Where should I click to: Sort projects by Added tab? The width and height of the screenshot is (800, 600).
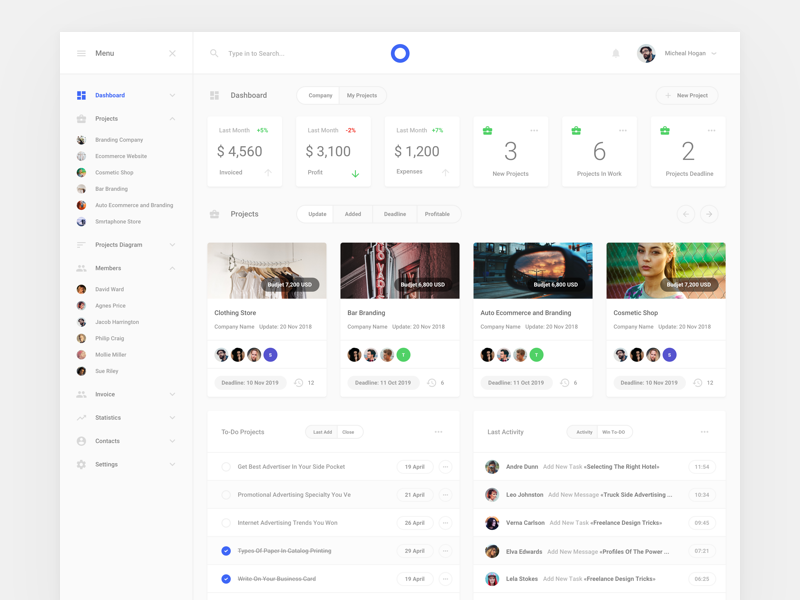click(353, 214)
